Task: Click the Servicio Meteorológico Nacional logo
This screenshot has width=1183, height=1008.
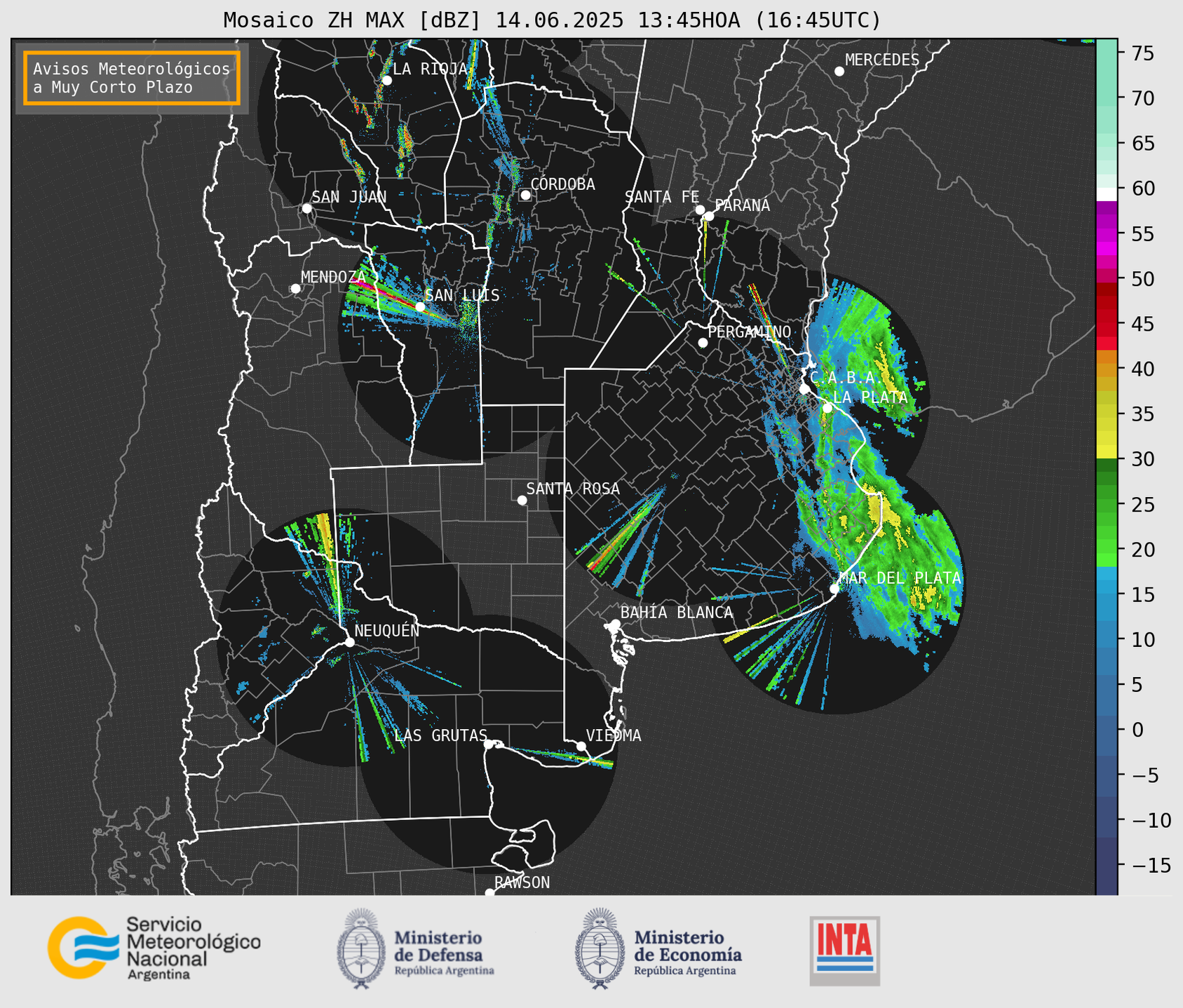Action: pos(154,948)
